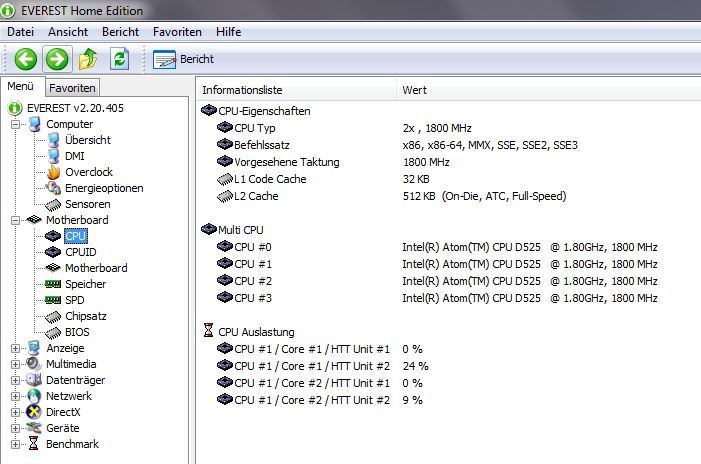Click the Bericht report icon in toolbar
Image resolution: width=701 pixels, height=464 pixels.
(x=164, y=59)
